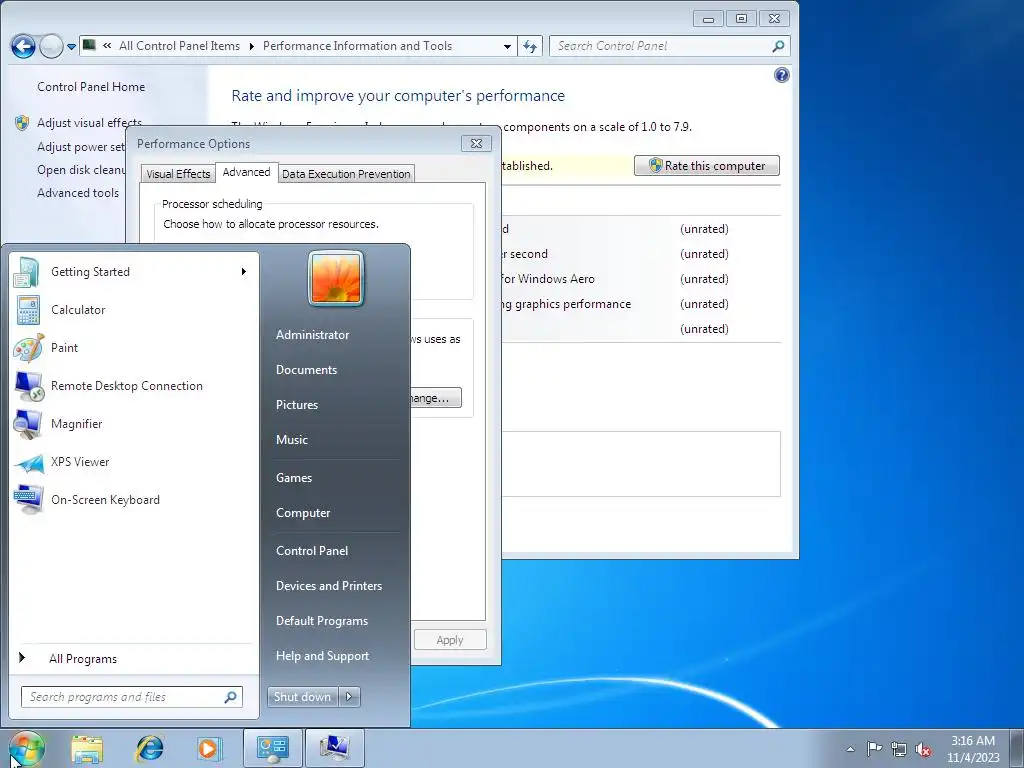The image size is (1024, 768).
Task: Launch Internet Explorer from the taskbar
Action: click(x=149, y=748)
